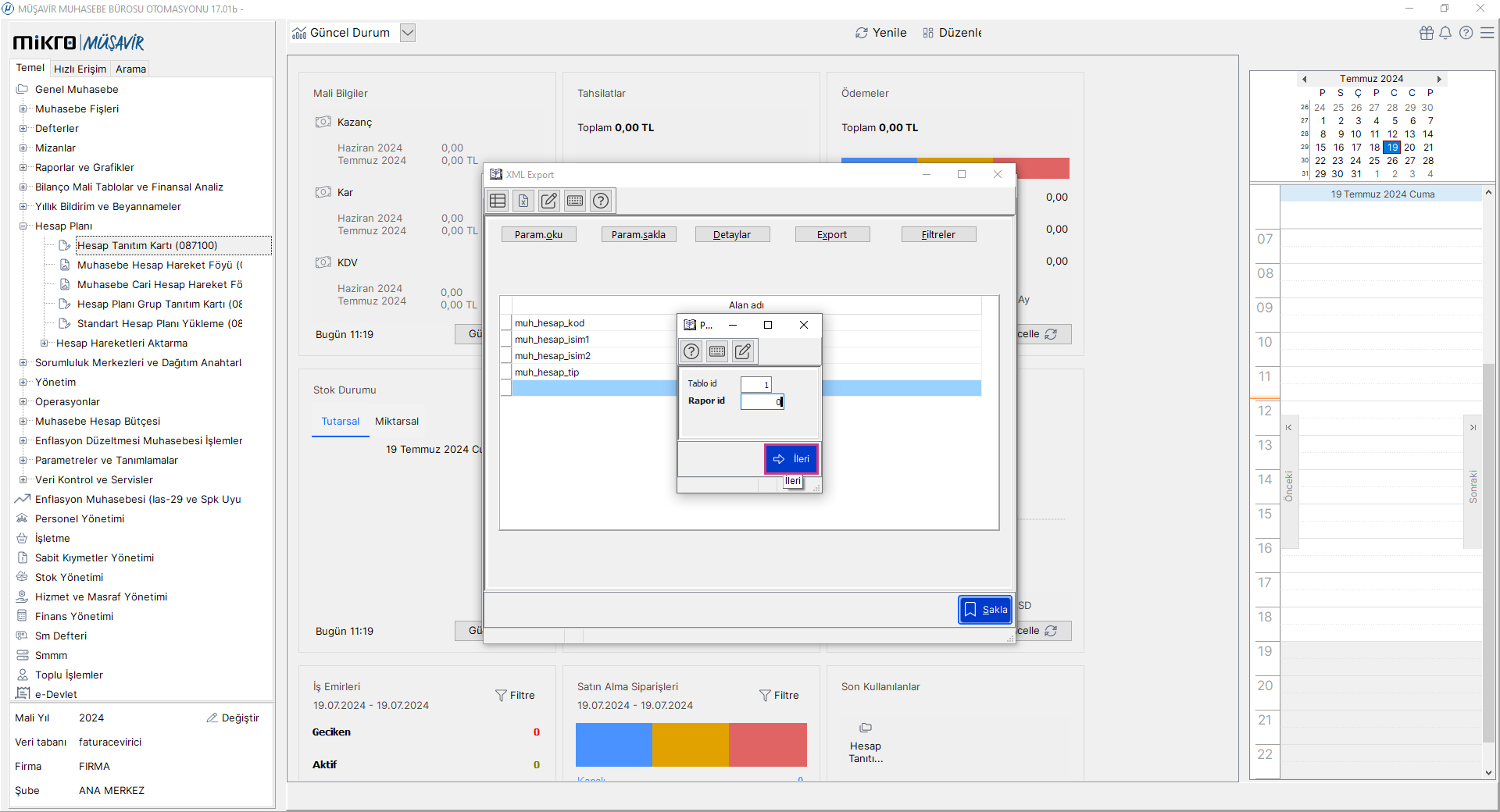The width and height of the screenshot is (1500, 812).
Task: Collapse Hesap Planı tree node
Action: click(23, 226)
